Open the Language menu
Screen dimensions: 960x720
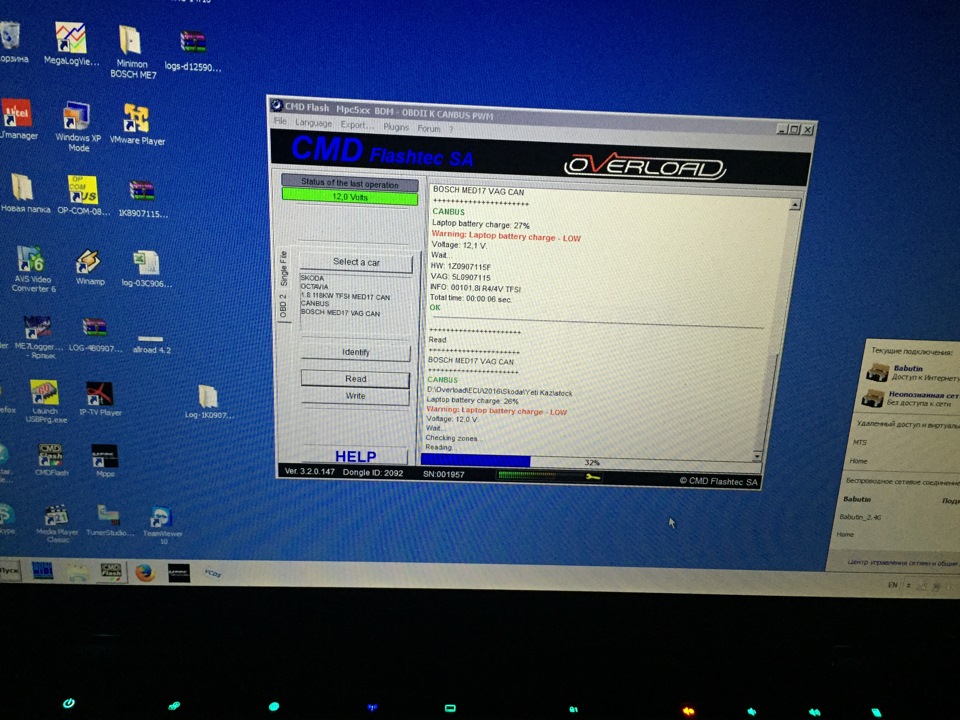click(x=313, y=123)
